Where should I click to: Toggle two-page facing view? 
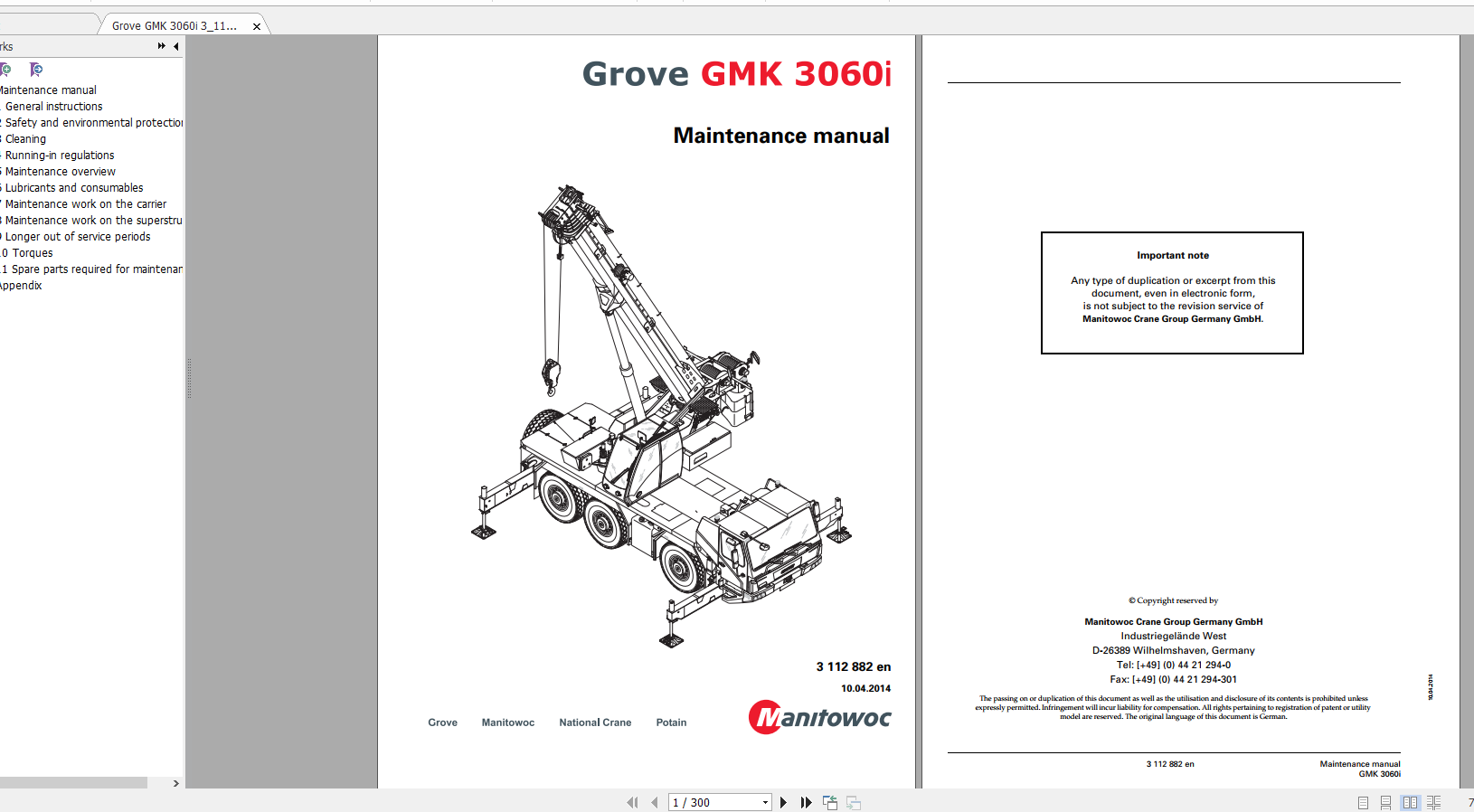pyautogui.click(x=1410, y=802)
